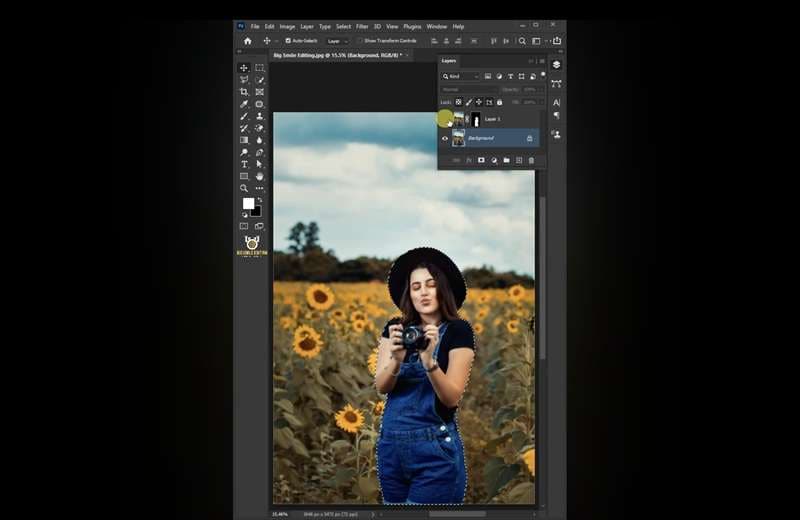
Task: Select the Move tool in the toolbox
Action: point(244,68)
